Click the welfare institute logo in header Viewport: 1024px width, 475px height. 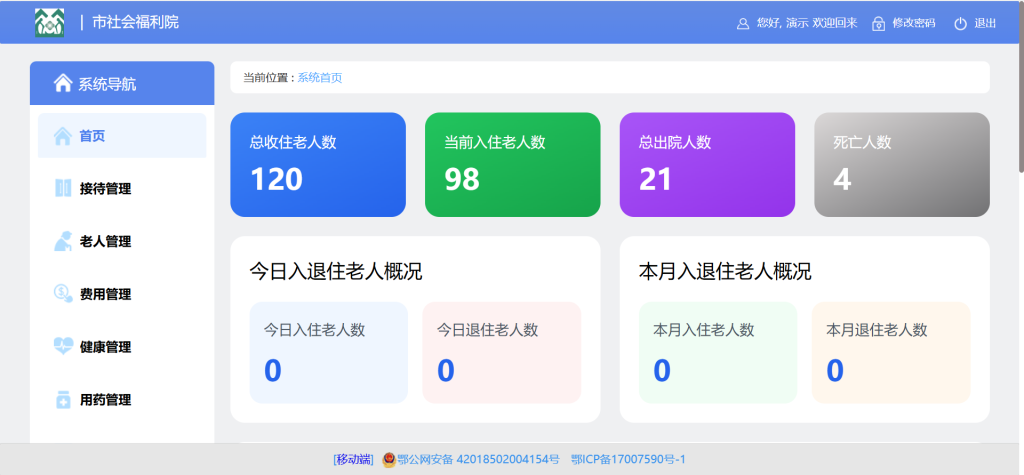click(x=49, y=22)
